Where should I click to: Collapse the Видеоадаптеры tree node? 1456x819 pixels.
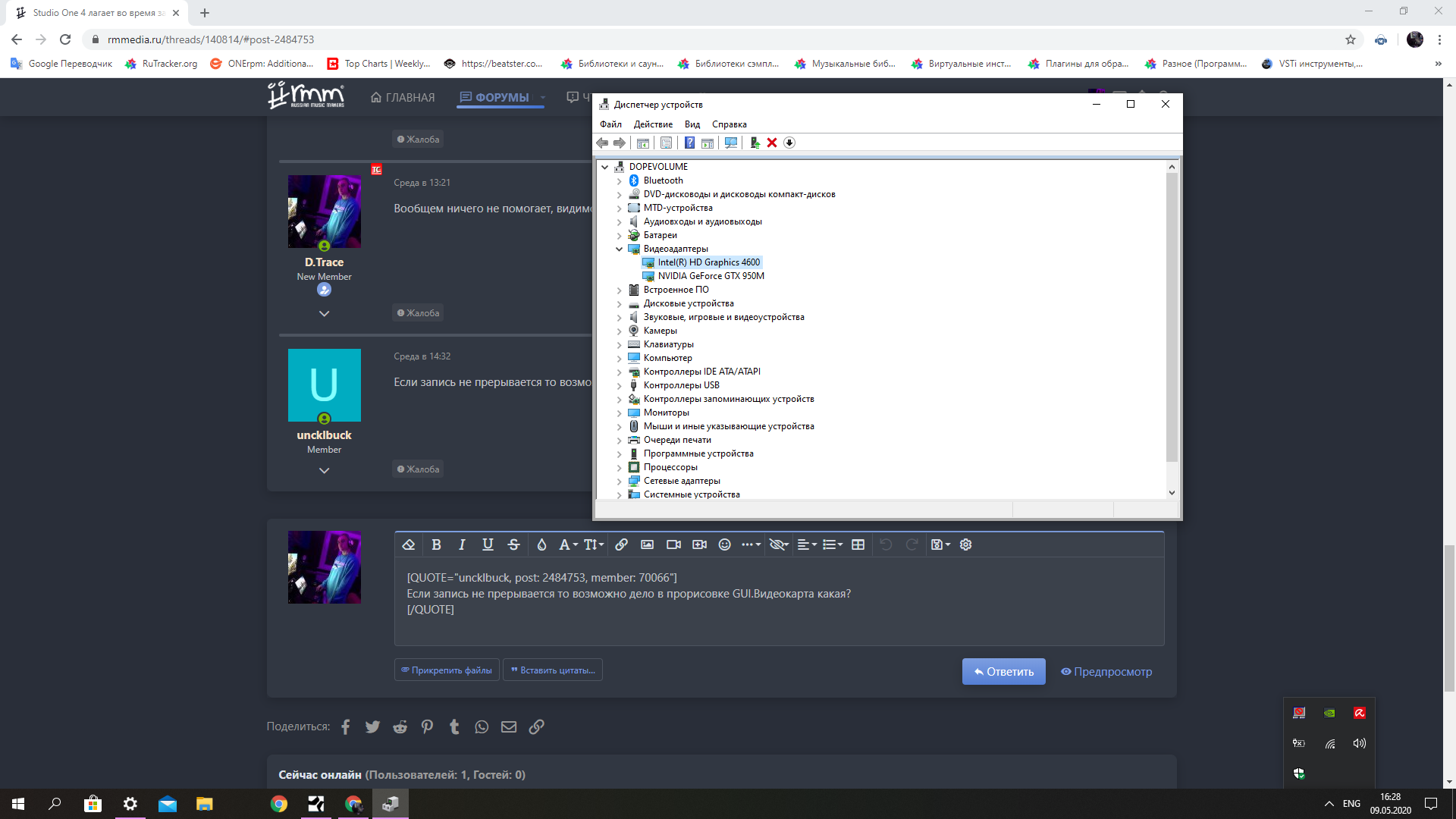tap(619, 249)
